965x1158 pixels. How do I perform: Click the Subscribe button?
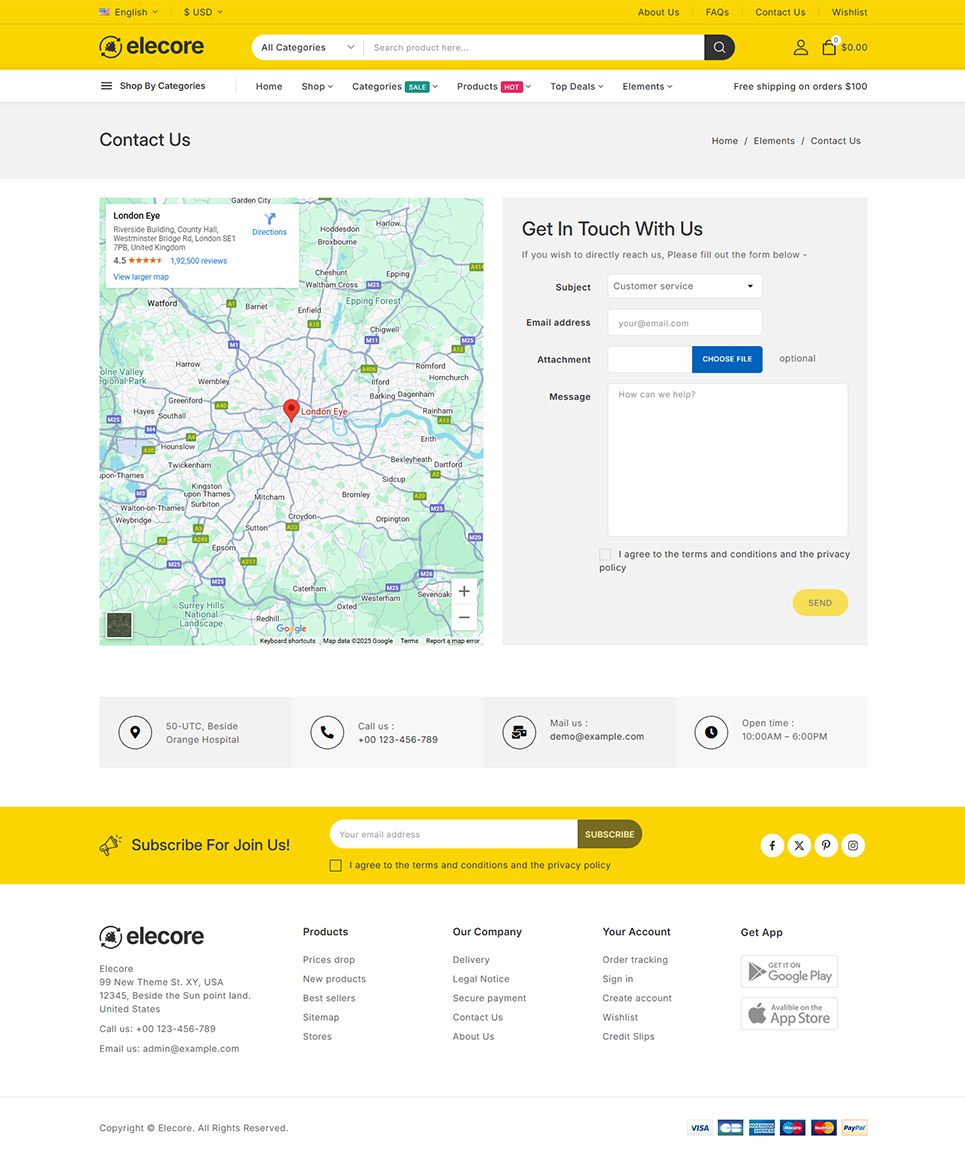609,834
